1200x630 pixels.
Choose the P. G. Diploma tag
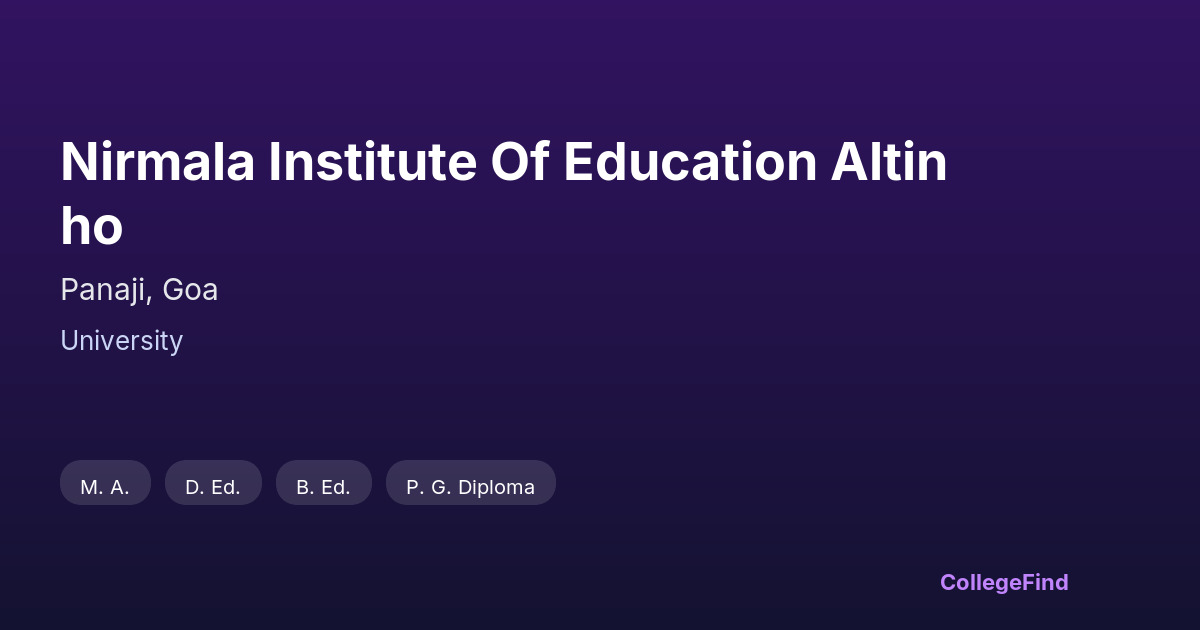[x=470, y=487]
